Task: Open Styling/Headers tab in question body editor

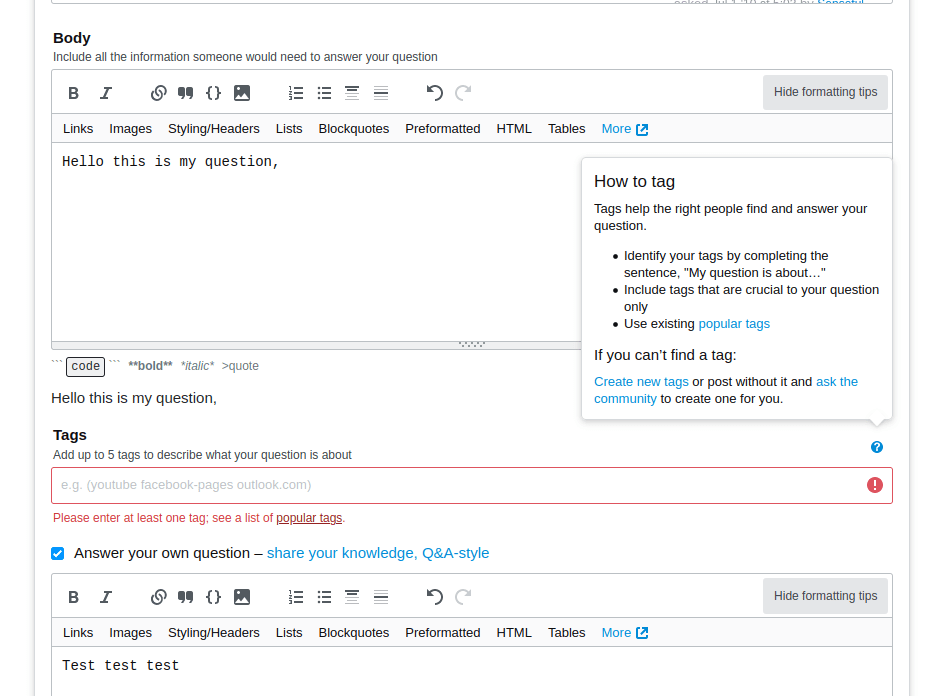Action: (x=214, y=128)
